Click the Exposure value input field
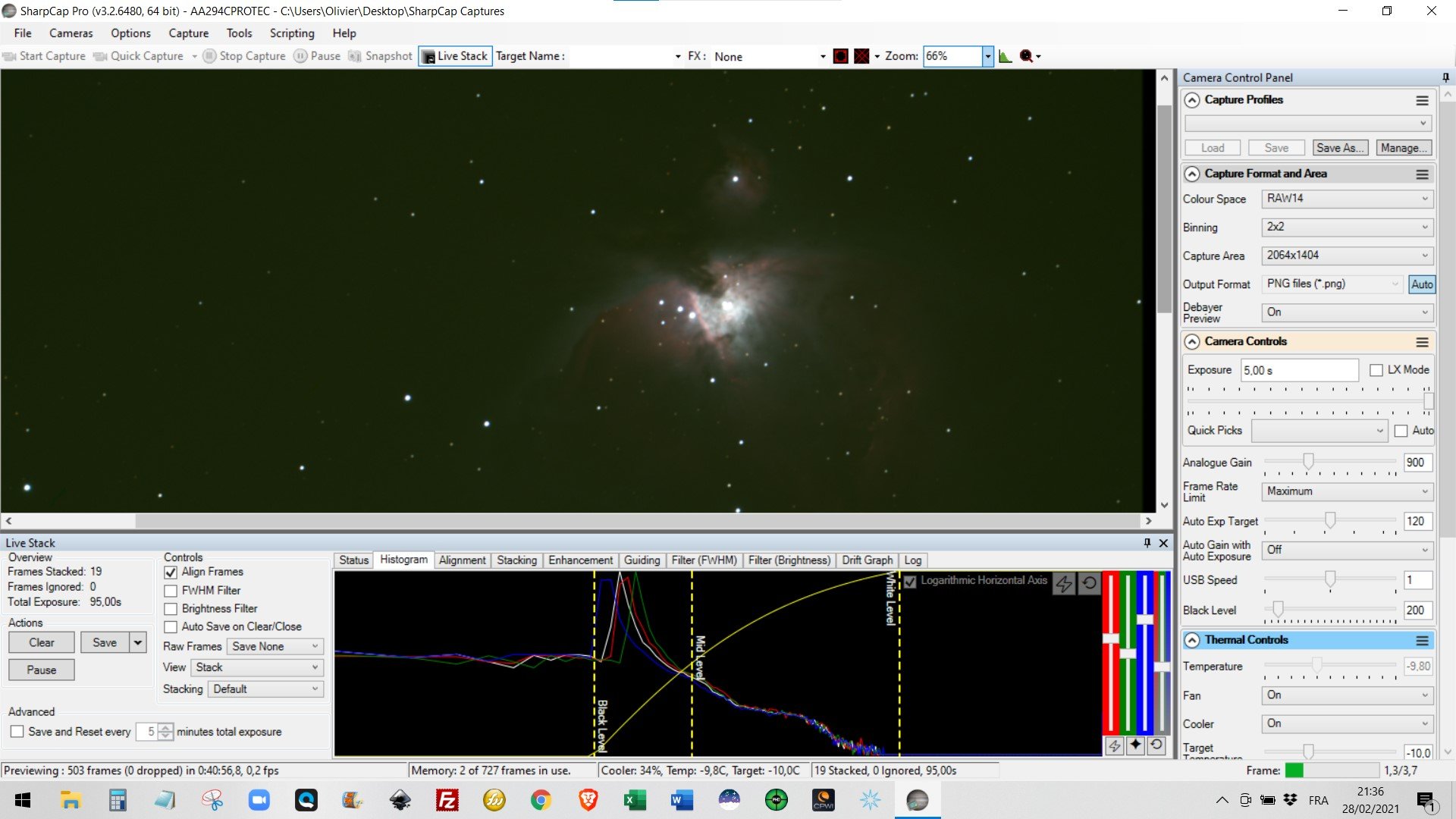 [x=1299, y=371]
